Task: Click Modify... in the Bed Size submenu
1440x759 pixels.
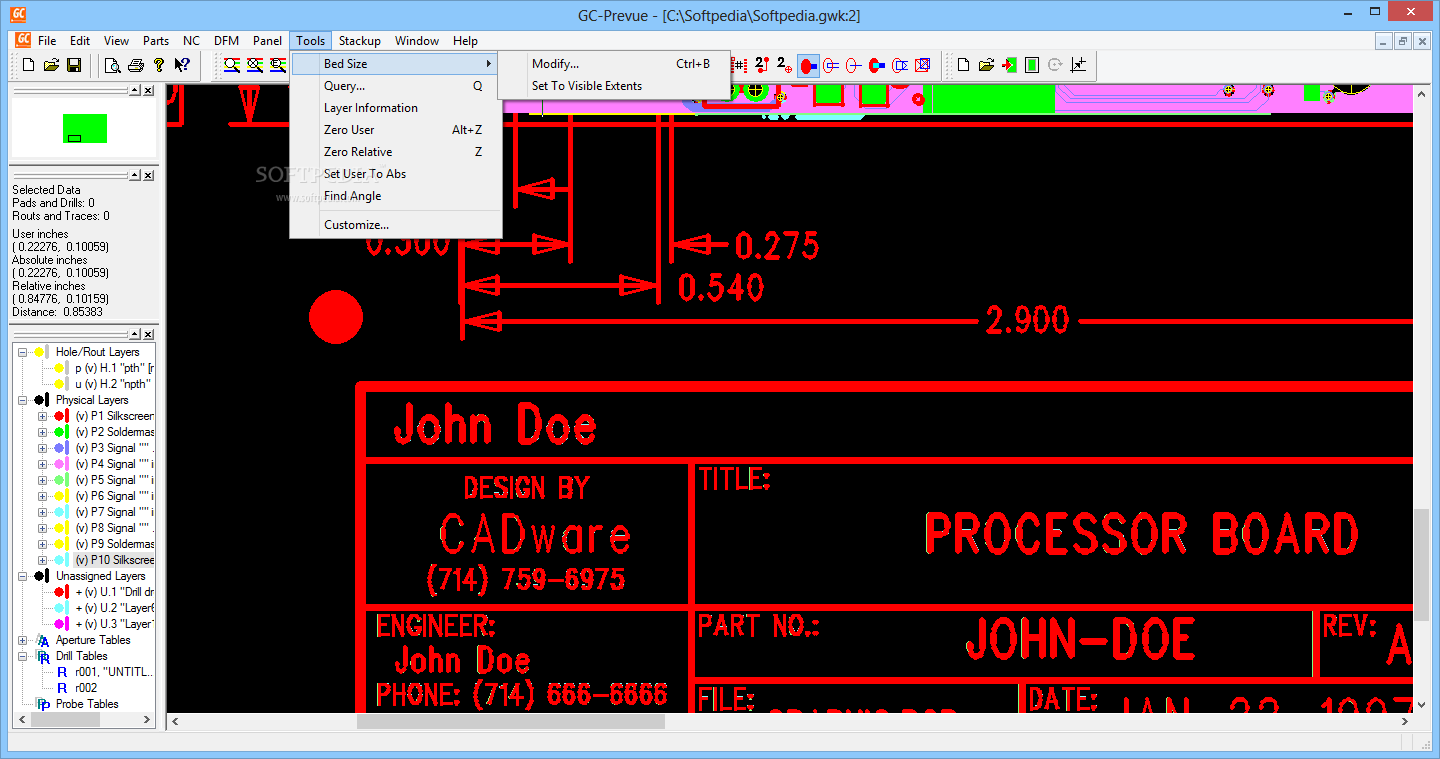Action: [614, 64]
